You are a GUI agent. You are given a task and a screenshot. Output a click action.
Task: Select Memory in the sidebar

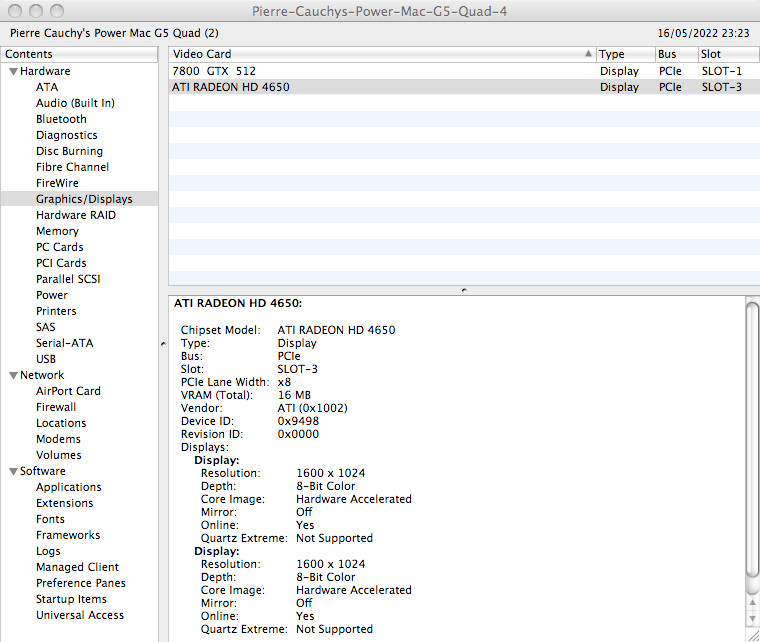point(57,231)
